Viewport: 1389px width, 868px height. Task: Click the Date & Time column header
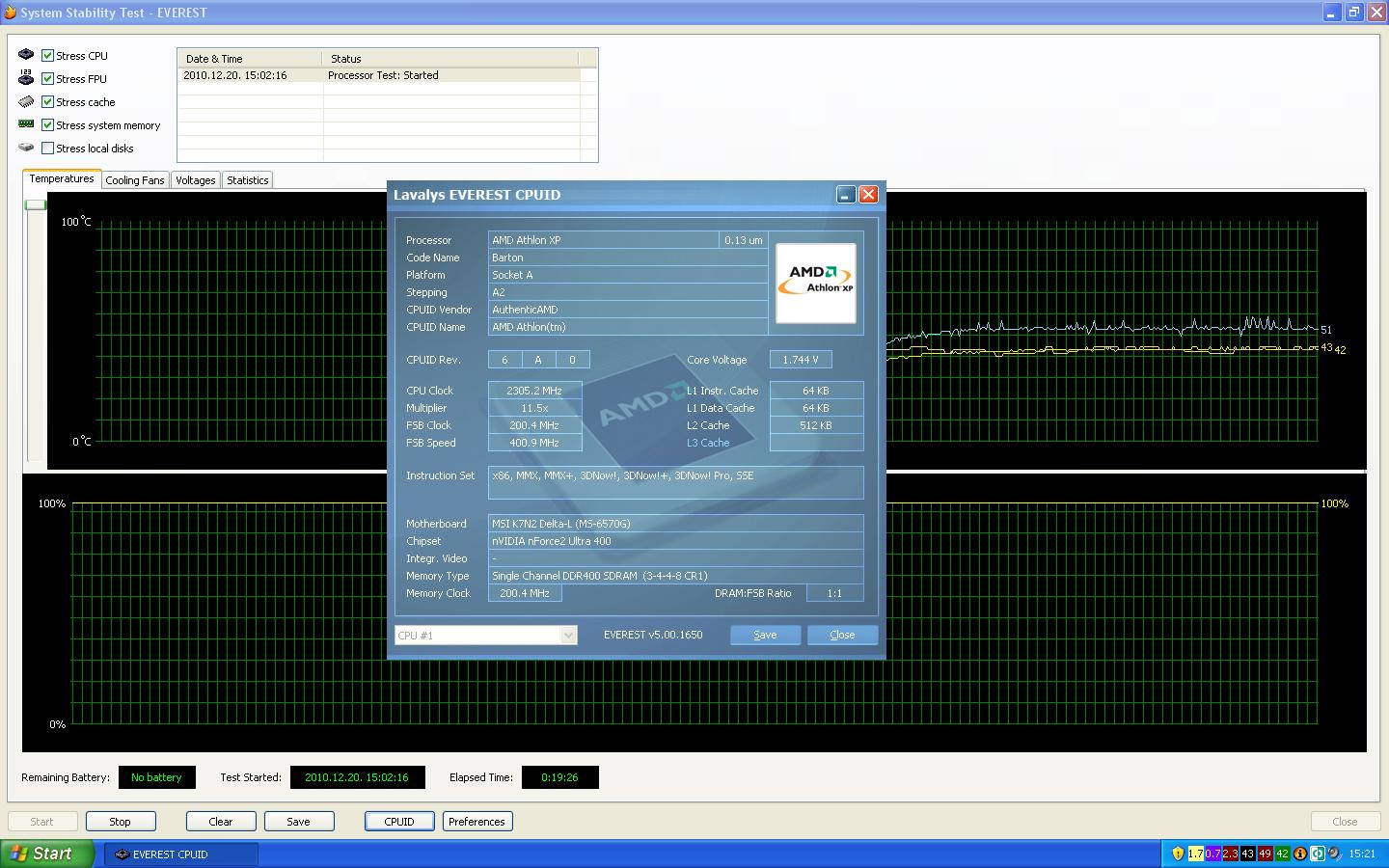tap(250, 58)
